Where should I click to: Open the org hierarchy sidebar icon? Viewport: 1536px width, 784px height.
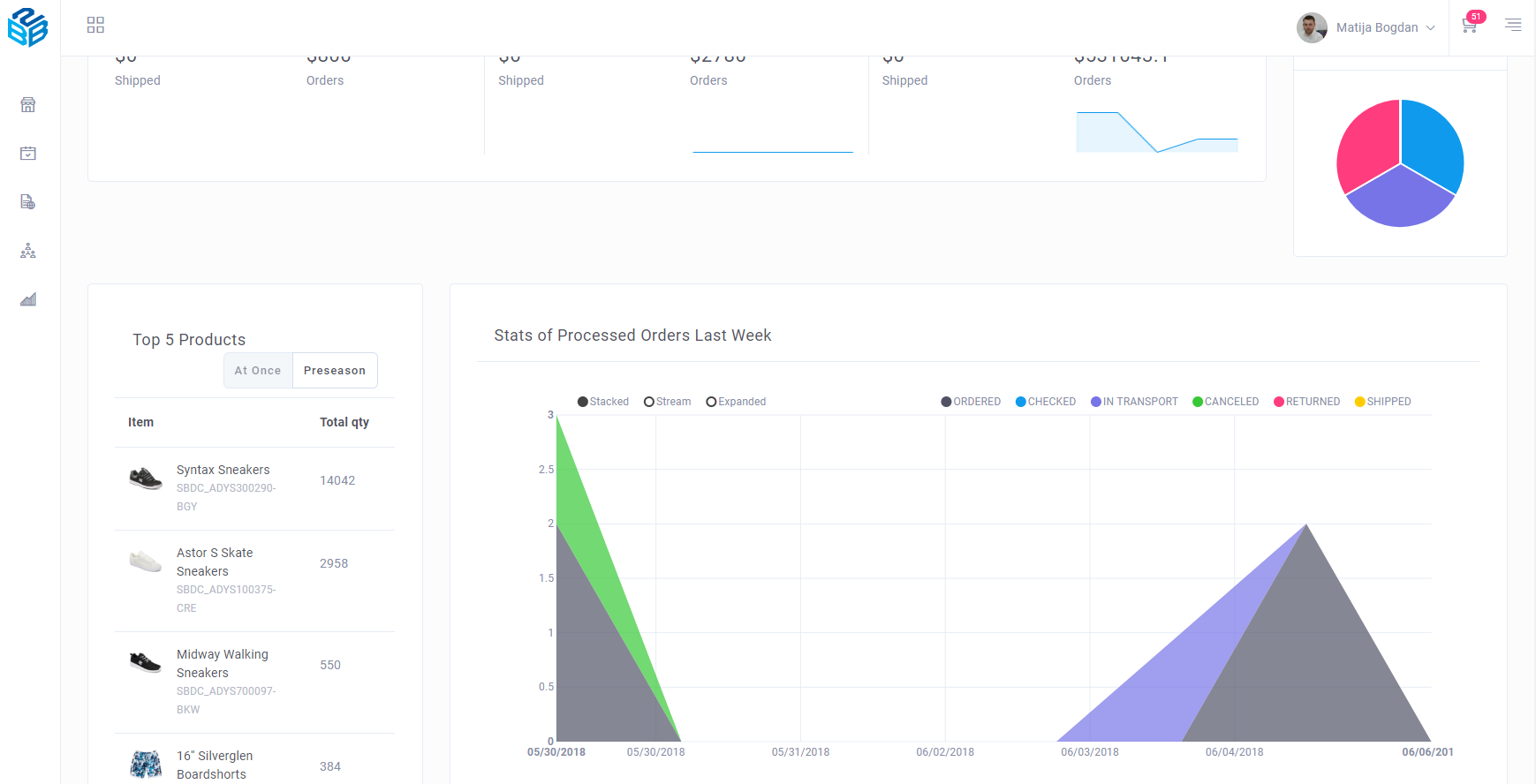28,251
